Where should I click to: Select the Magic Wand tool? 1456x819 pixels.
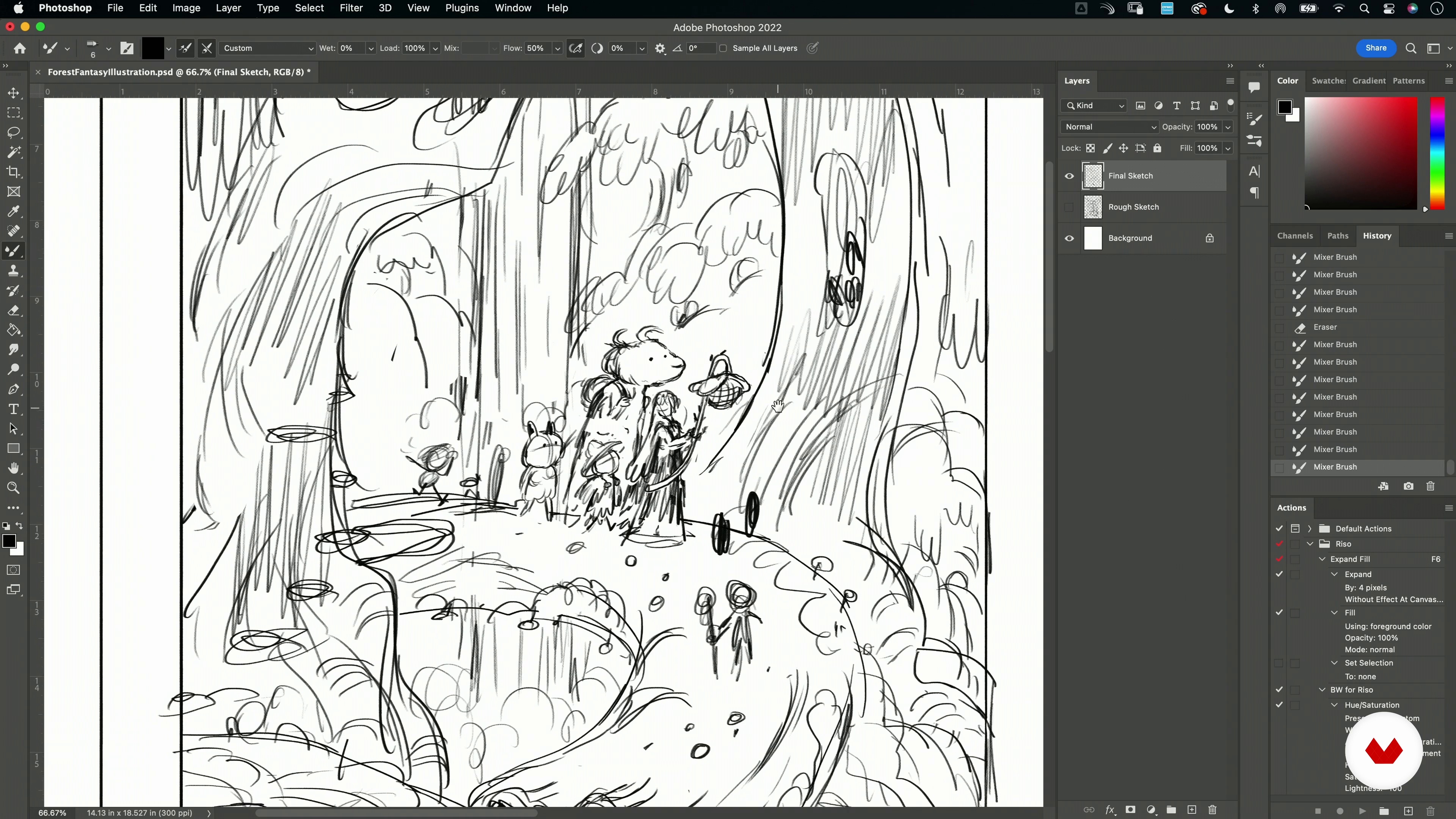click(14, 152)
